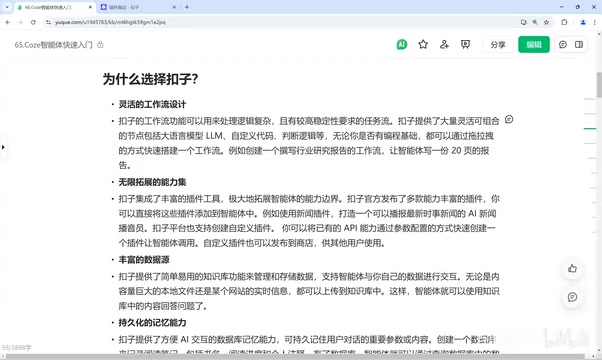Click bullet heading 持久化的记忆能力

click(x=152, y=323)
